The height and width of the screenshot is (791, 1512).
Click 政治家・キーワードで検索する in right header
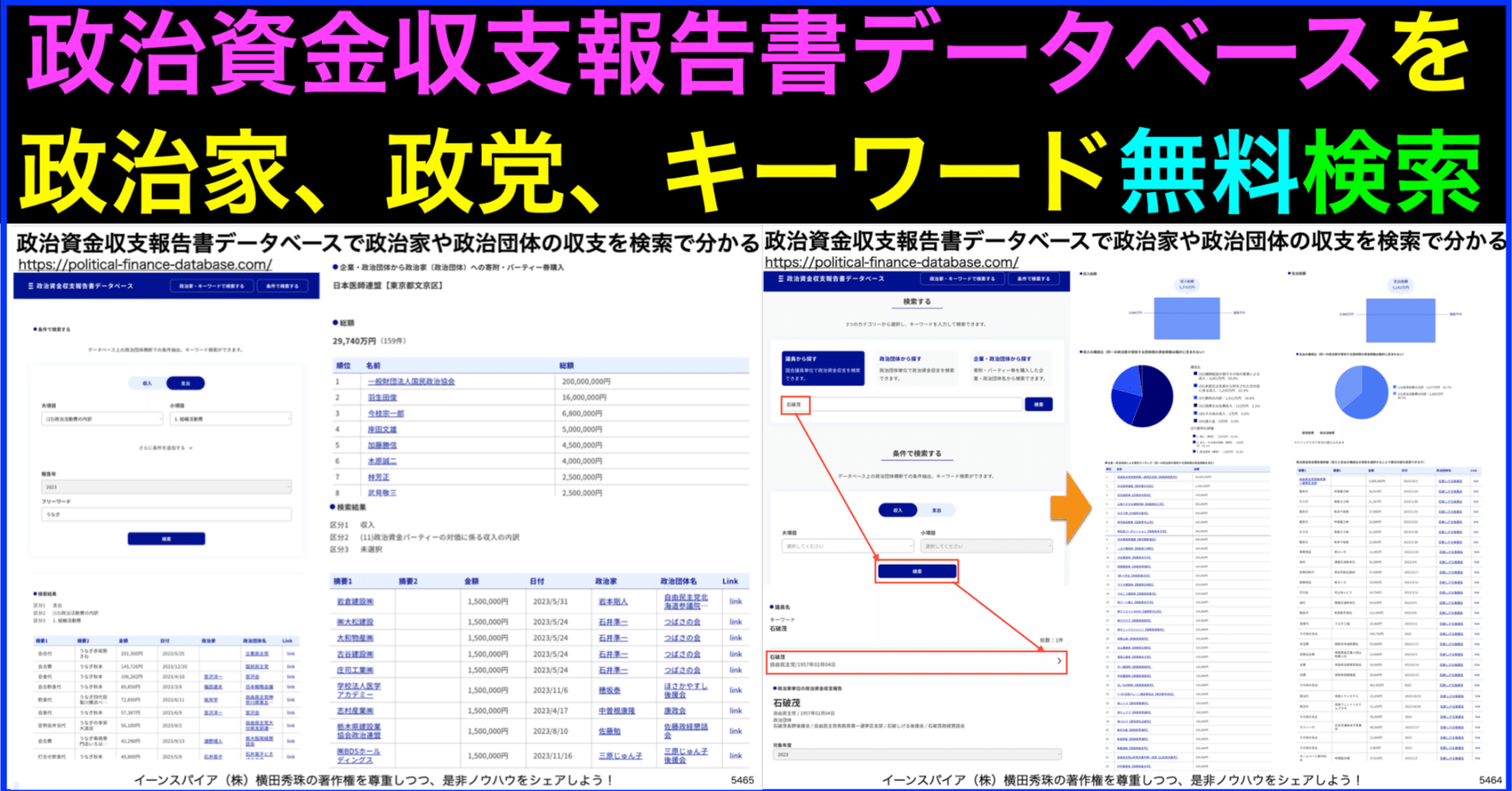962,279
